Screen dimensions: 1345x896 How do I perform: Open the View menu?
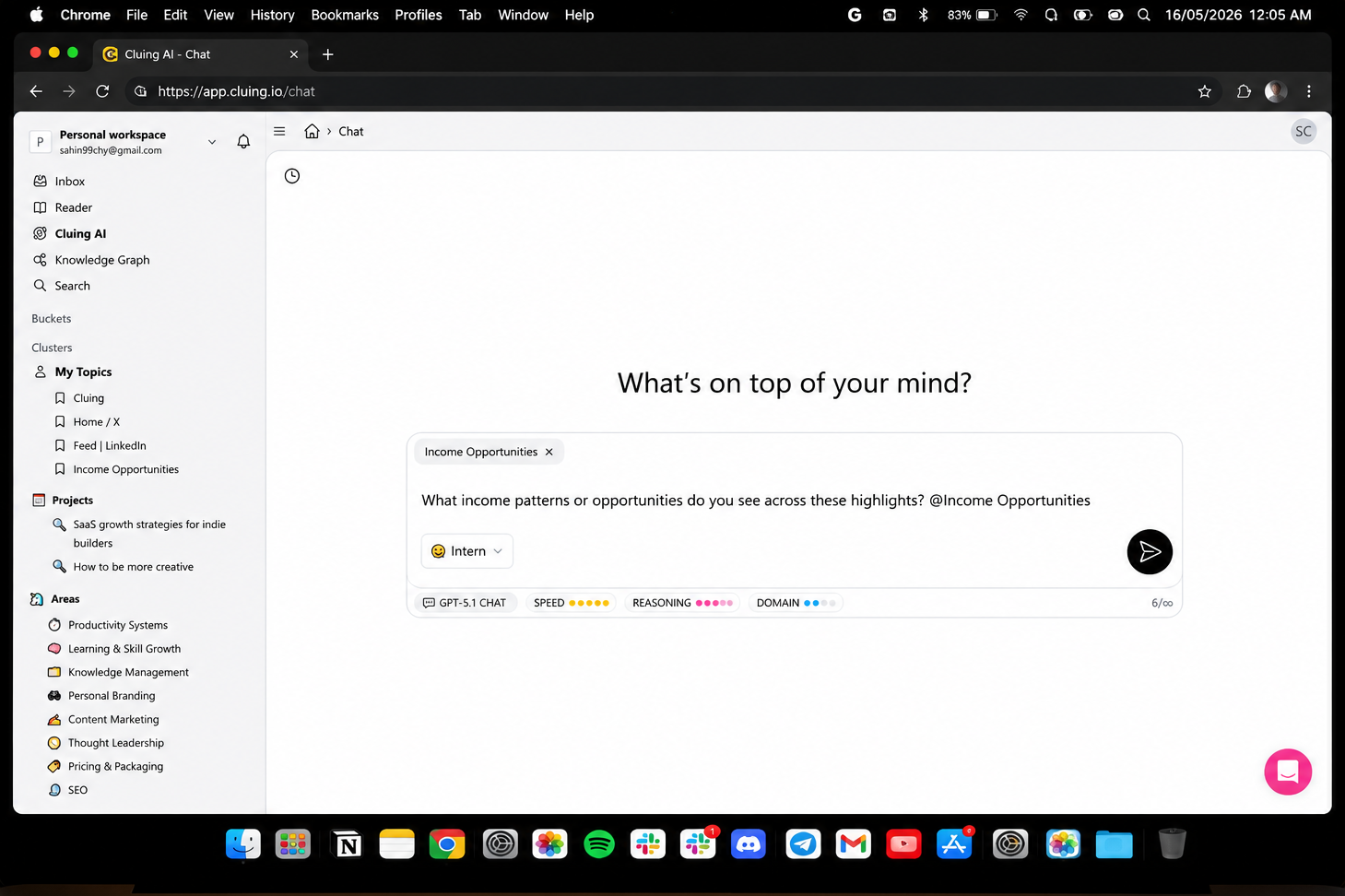218,15
